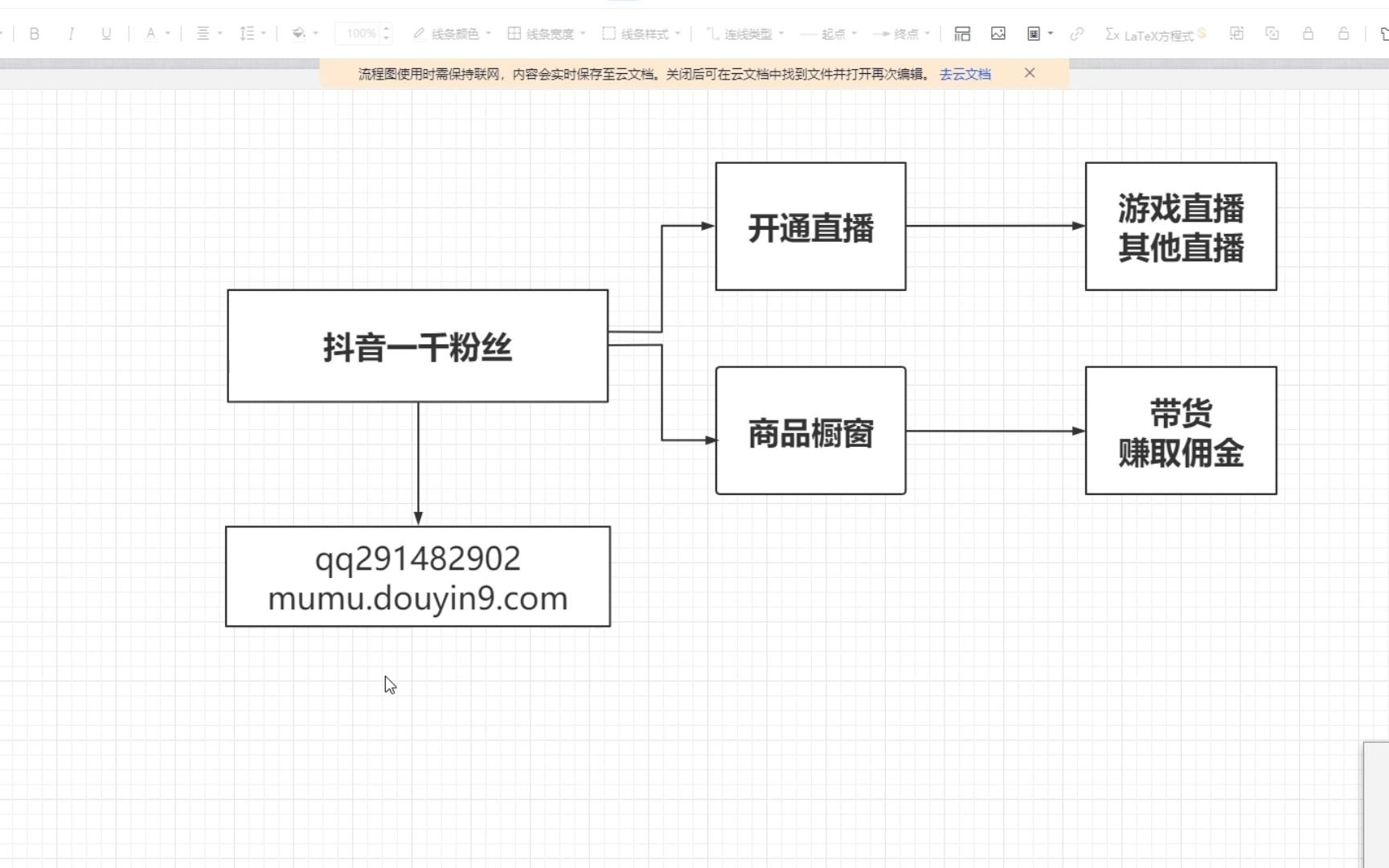The width and height of the screenshot is (1389, 868).
Task: Click the insert image icon
Action: (x=998, y=34)
